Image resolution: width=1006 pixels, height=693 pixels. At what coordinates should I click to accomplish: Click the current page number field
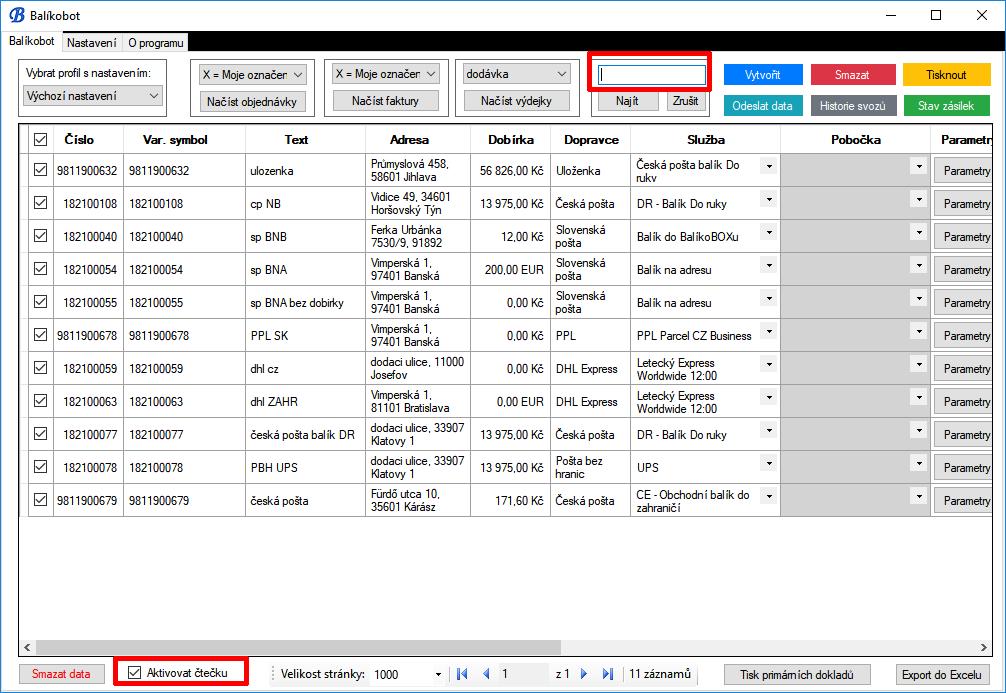[x=523, y=674]
